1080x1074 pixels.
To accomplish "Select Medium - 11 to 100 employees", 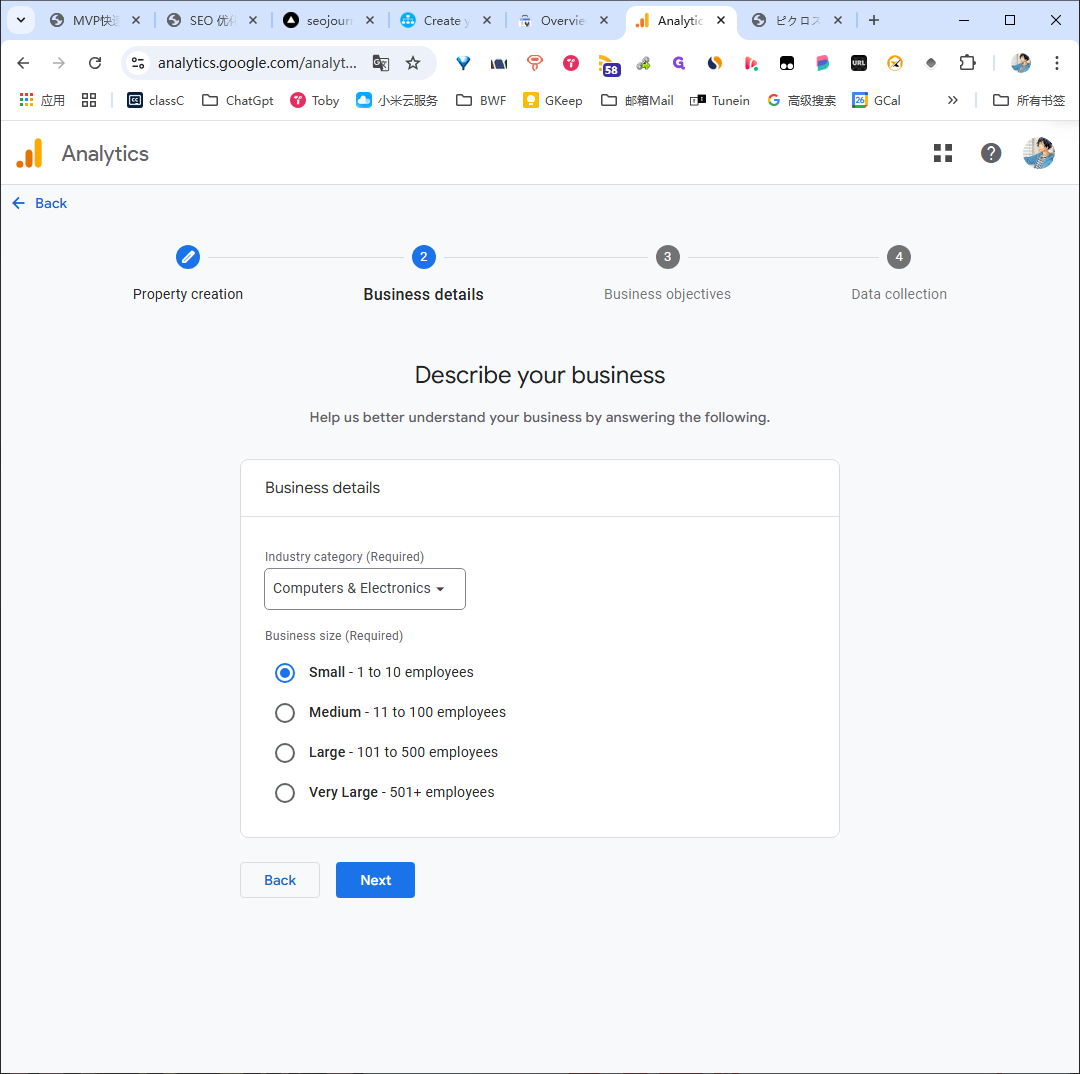I will point(390,712).
